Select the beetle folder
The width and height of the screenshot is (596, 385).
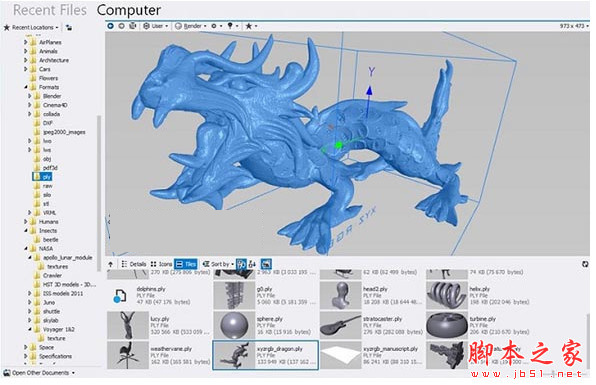[46, 239]
